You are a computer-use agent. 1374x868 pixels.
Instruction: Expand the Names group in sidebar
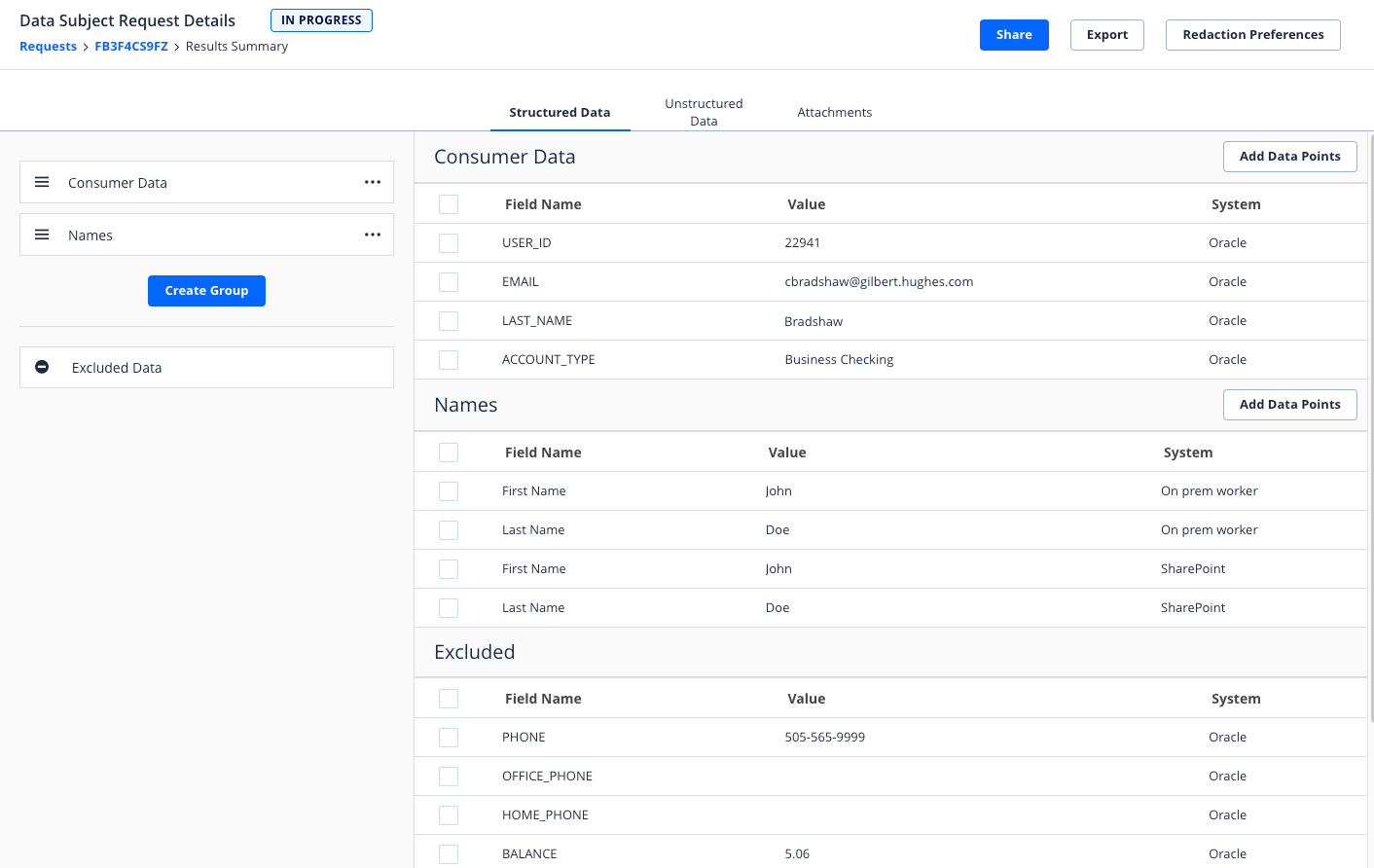90,235
